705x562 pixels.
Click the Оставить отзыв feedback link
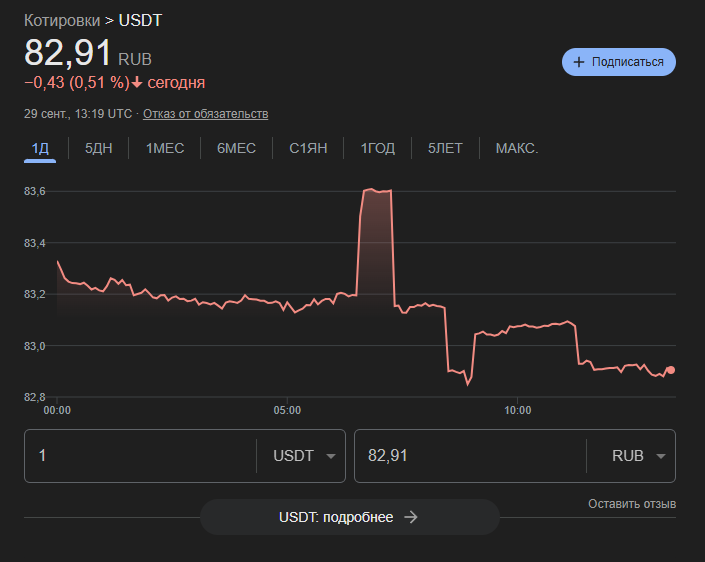[632, 503]
